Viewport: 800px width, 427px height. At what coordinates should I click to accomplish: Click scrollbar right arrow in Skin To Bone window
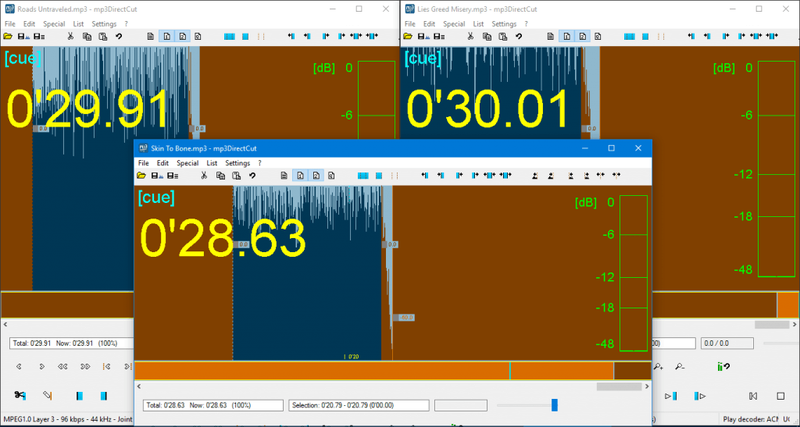click(x=647, y=387)
